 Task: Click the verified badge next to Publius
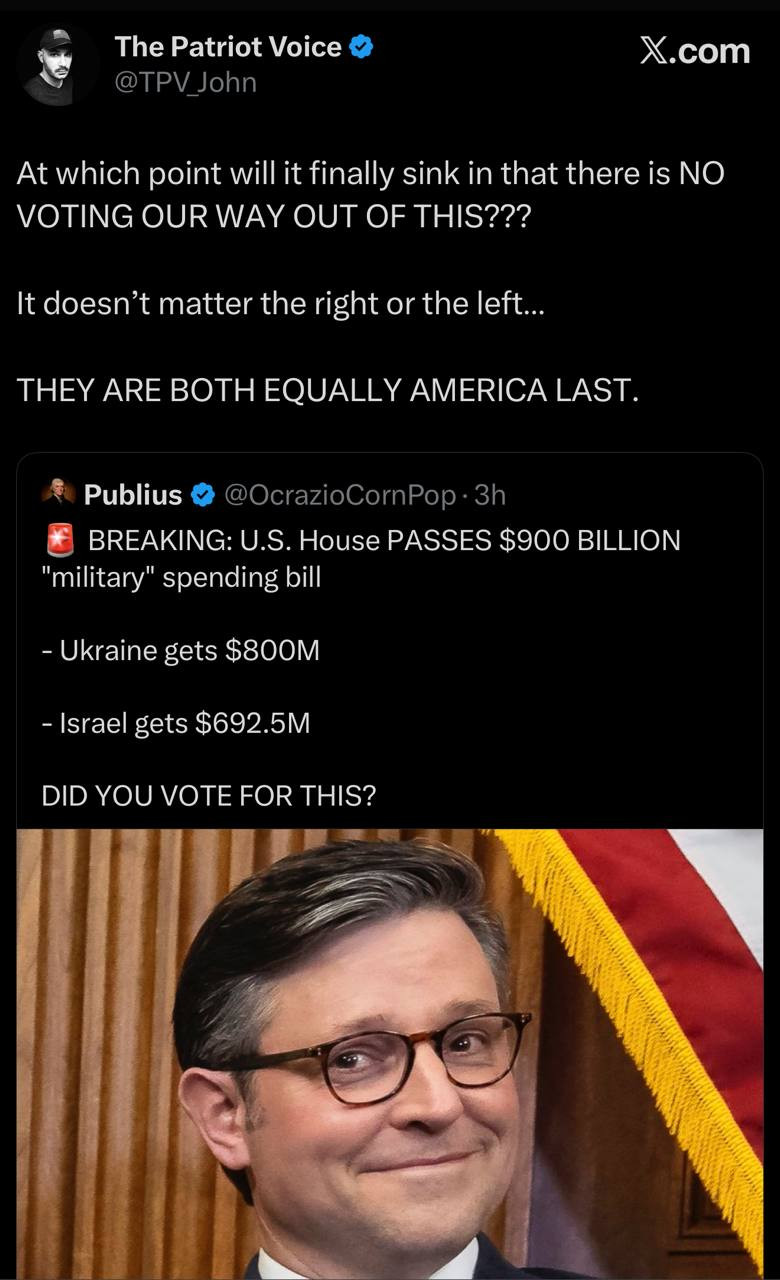[202, 494]
